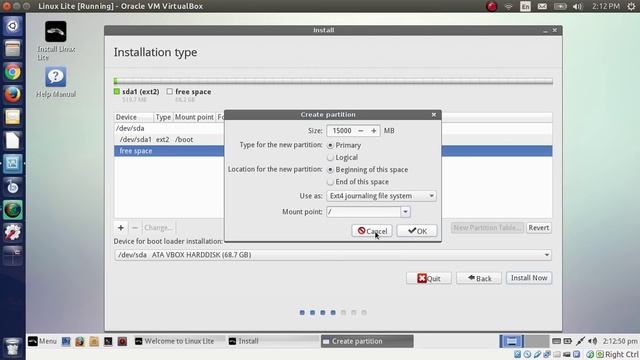Close the Create partition dialog
640x360 pixels.
click(434, 115)
